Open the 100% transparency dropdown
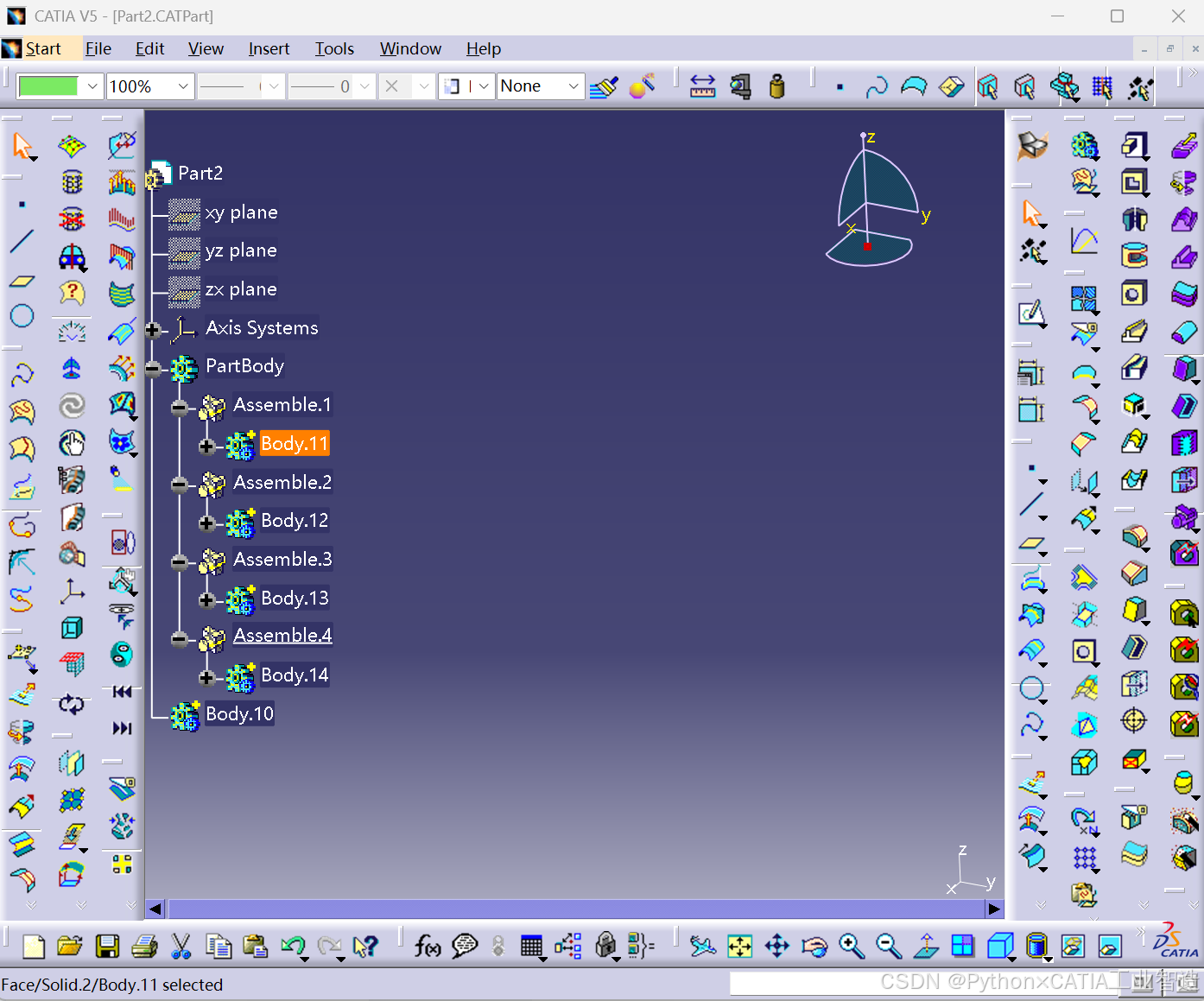 (x=183, y=86)
